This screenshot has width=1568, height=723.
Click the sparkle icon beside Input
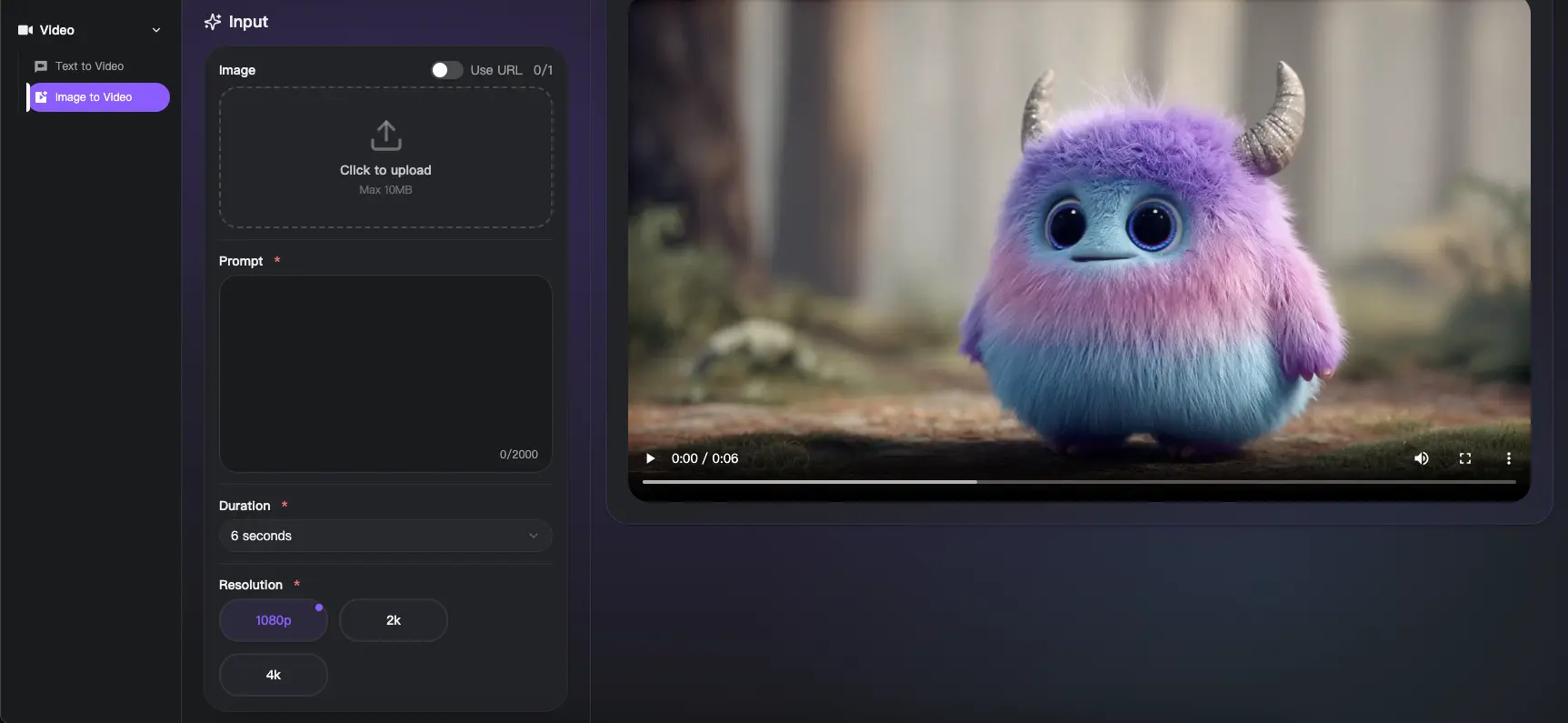pyautogui.click(x=213, y=22)
